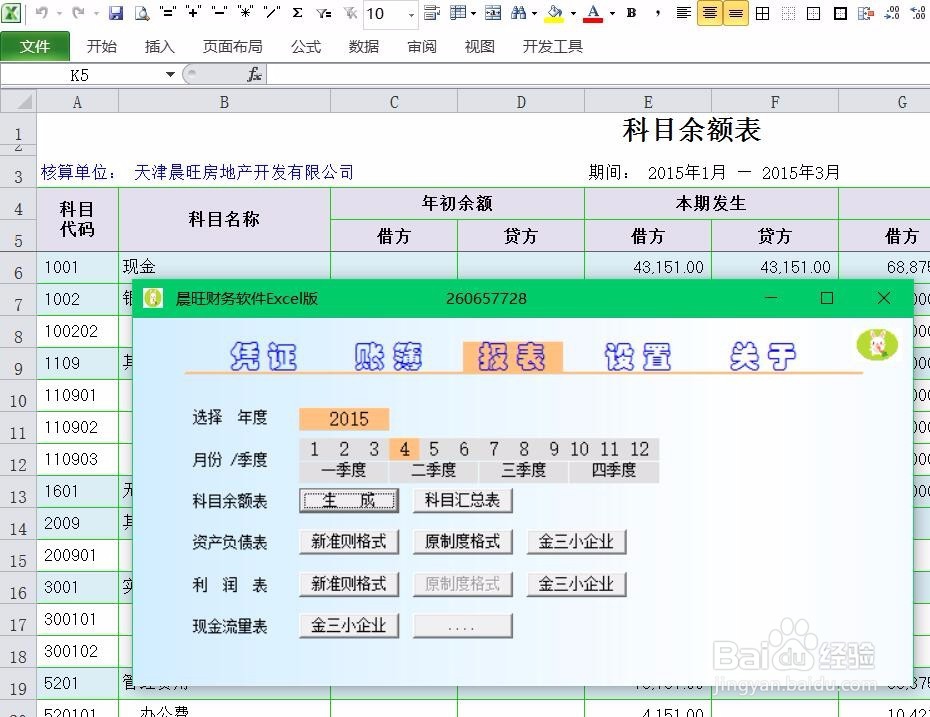Open the 数据 ribbon tab
The image size is (930, 717).
pos(364,45)
